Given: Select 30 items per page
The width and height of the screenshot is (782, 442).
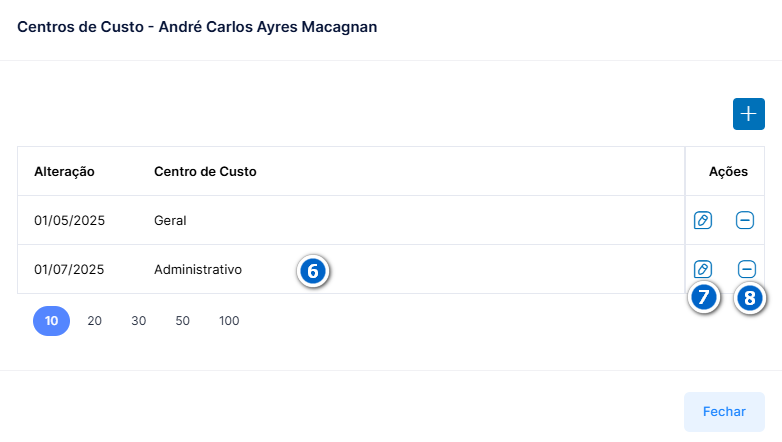Looking at the screenshot, I should click(139, 321).
